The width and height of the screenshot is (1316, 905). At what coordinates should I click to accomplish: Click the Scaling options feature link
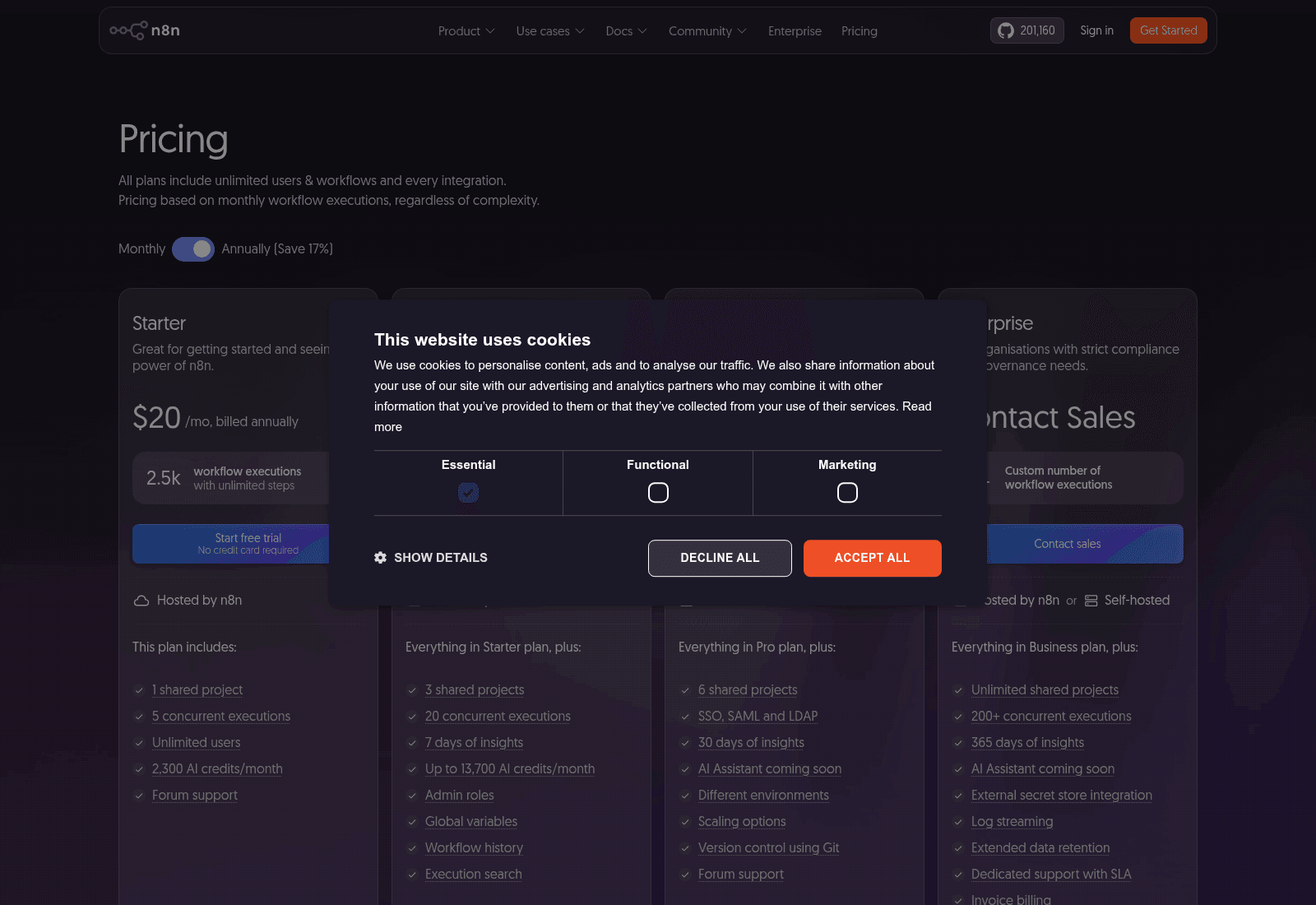click(742, 822)
